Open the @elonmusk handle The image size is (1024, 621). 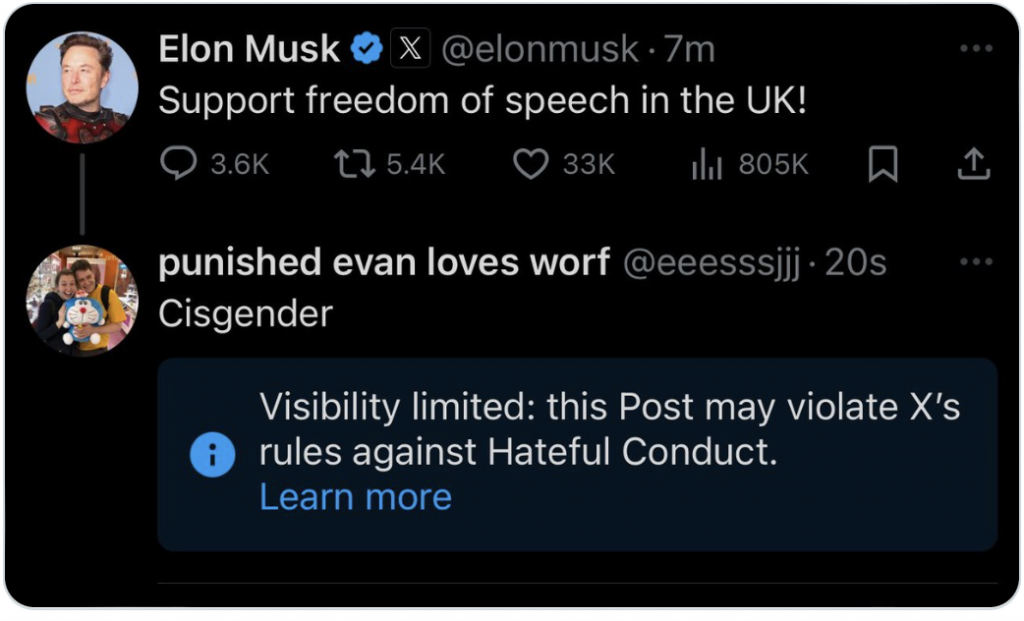(x=540, y=49)
